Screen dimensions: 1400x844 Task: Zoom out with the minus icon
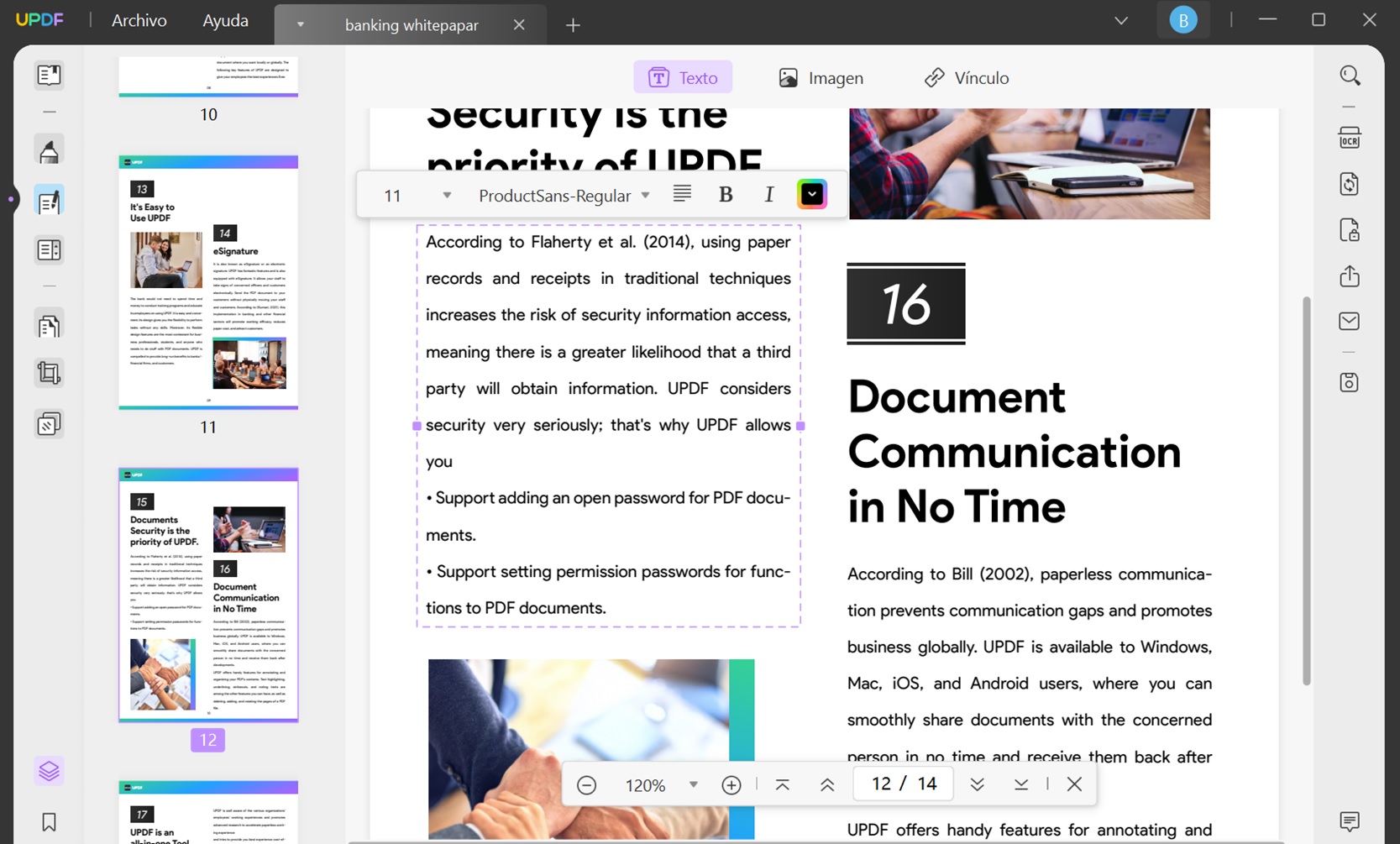click(x=587, y=784)
